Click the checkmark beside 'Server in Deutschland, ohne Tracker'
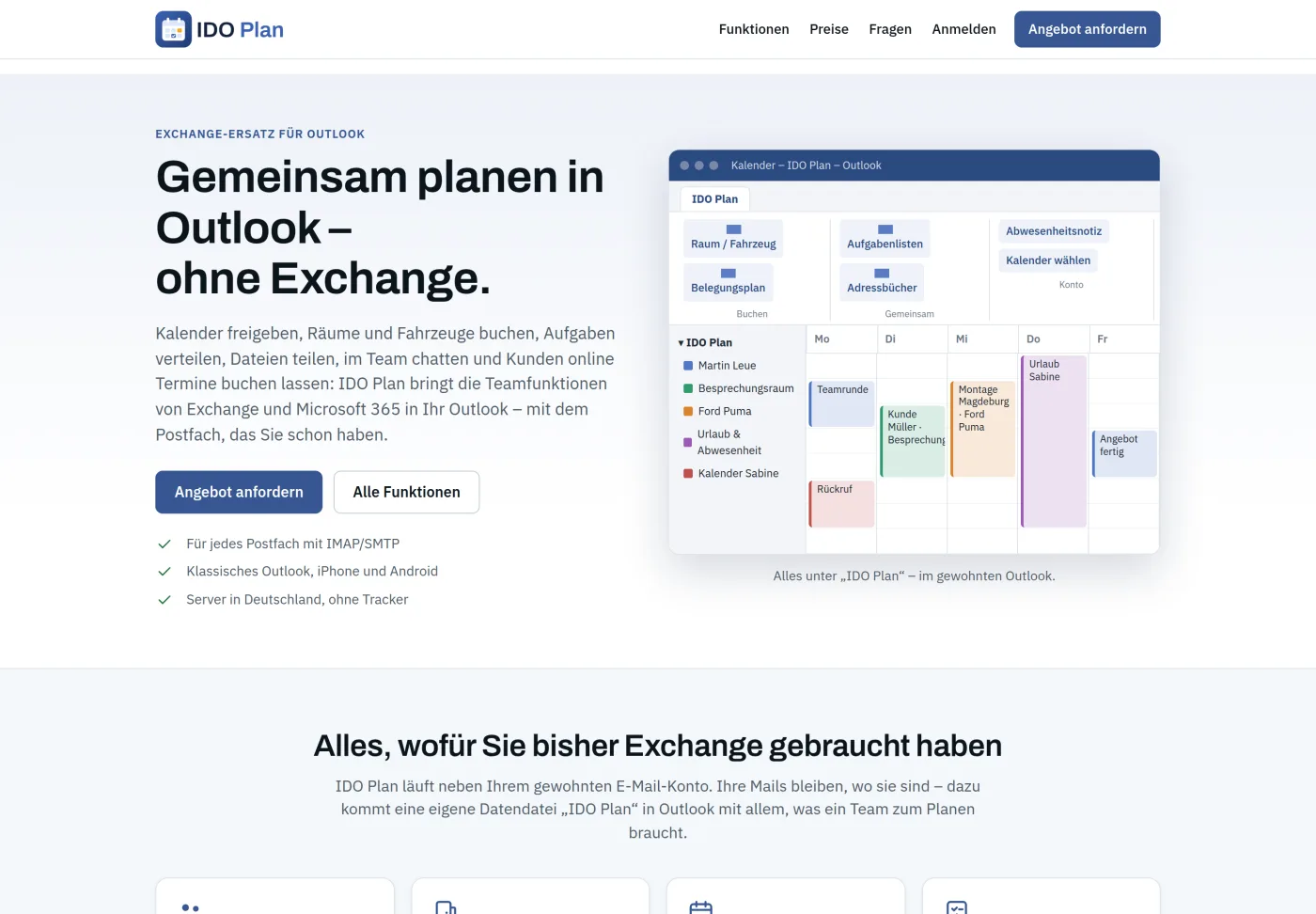Screen dimensions: 1316x914 (x=164, y=599)
